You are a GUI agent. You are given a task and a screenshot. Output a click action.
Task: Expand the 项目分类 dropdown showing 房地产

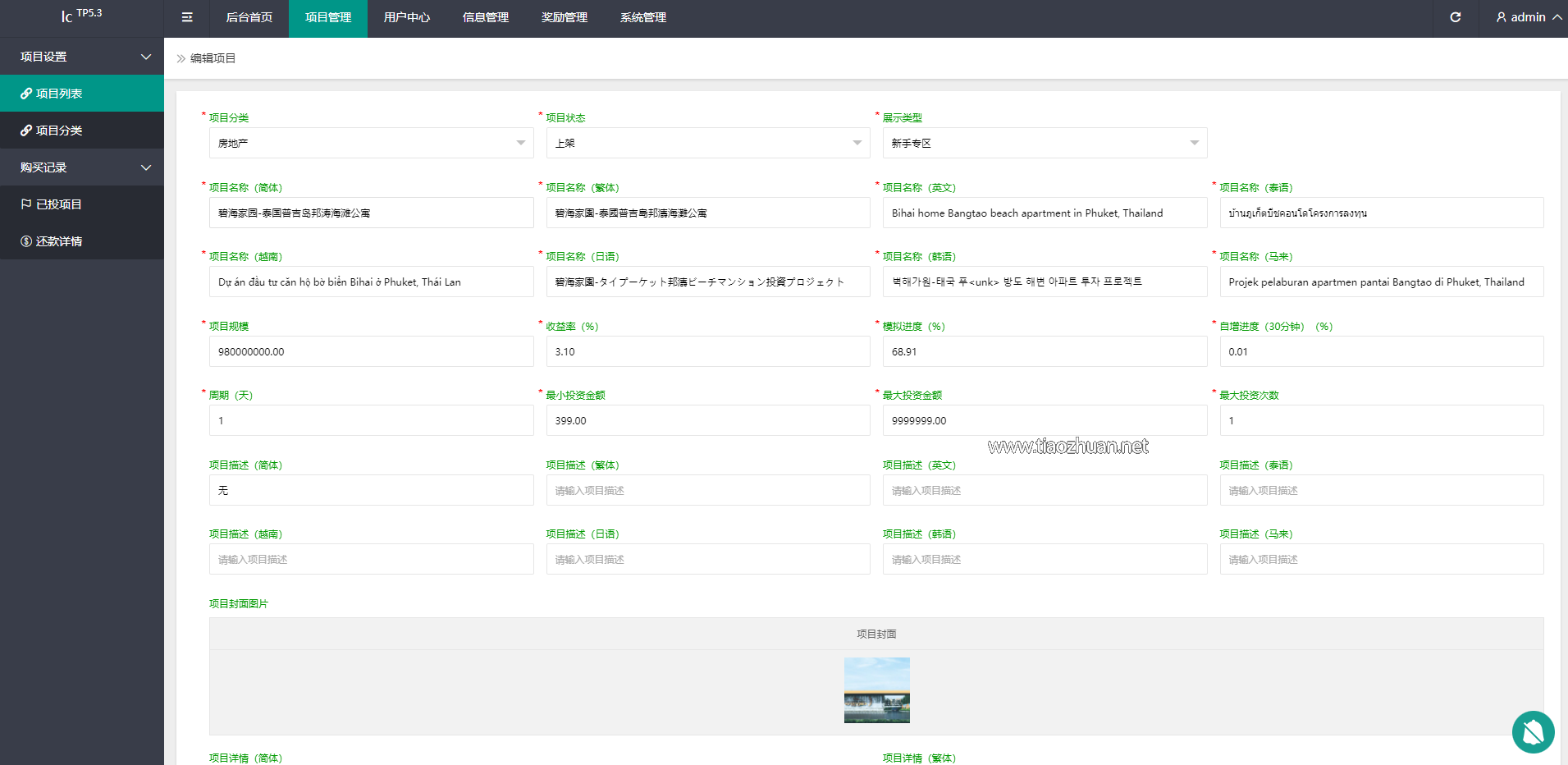[x=371, y=143]
